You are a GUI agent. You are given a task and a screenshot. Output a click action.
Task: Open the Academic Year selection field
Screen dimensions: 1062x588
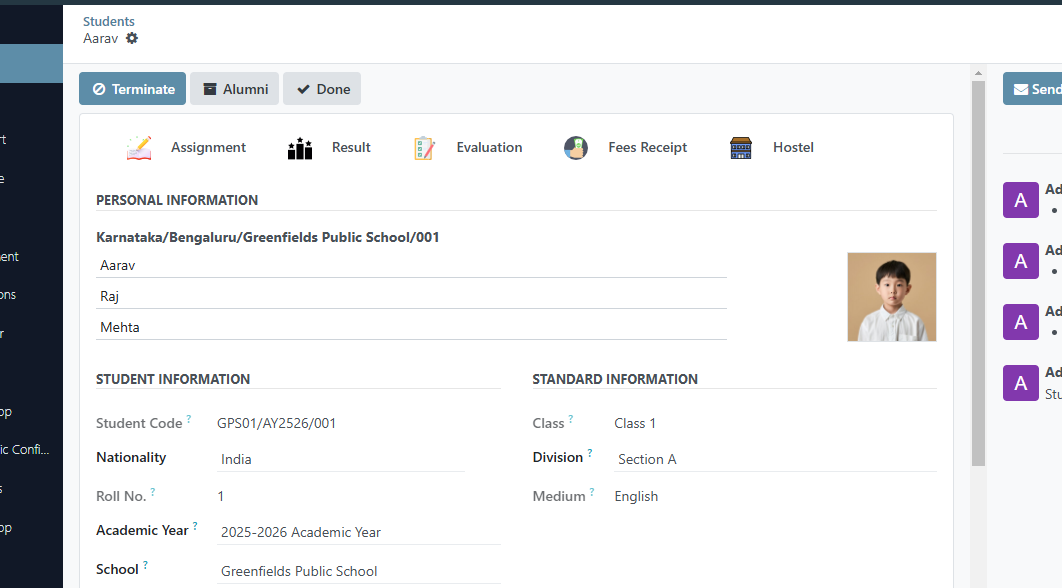(x=359, y=532)
